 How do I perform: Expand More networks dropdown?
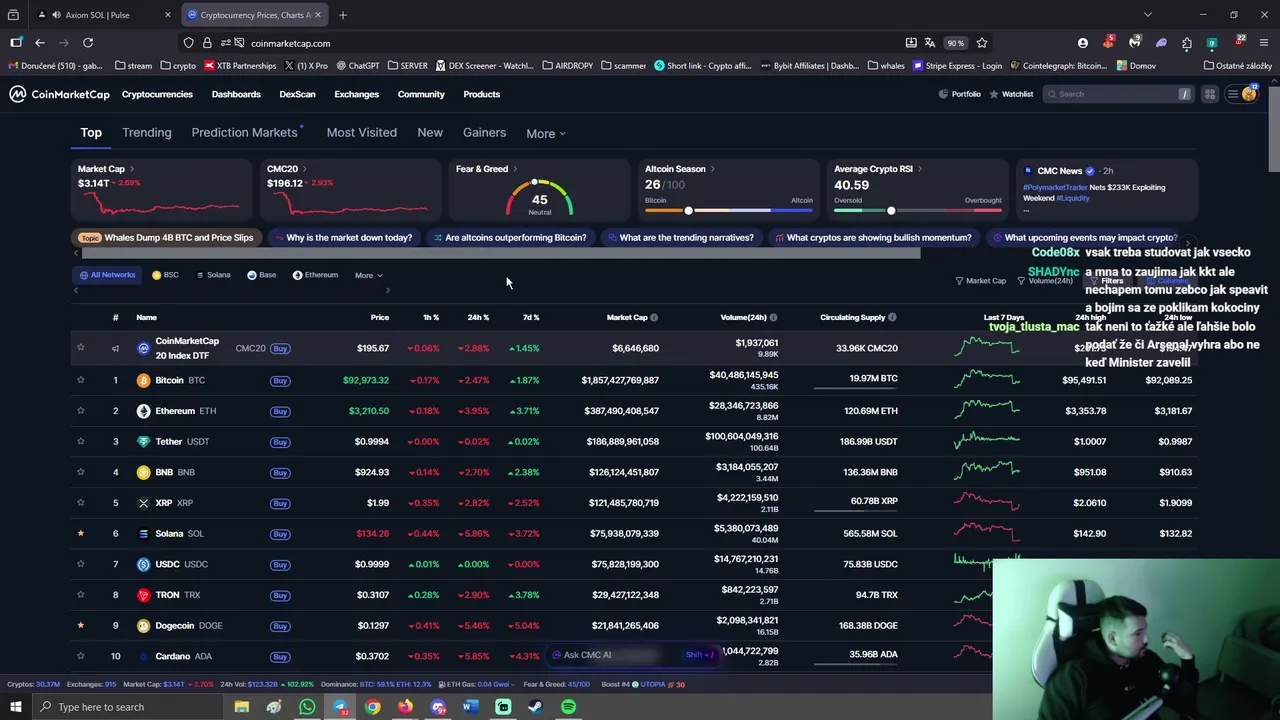click(x=368, y=275)
